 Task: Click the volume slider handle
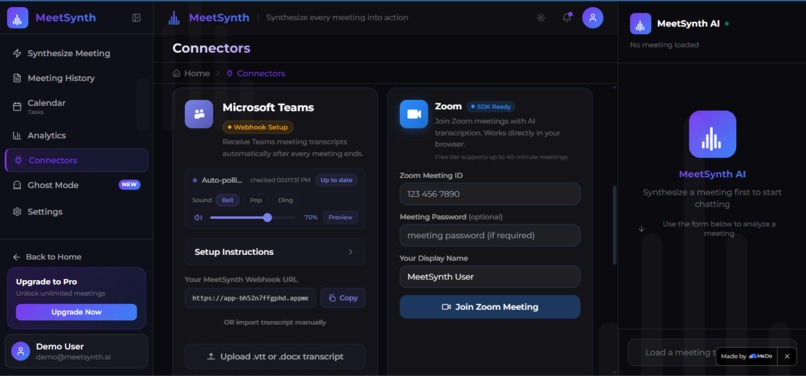pyautogui.click(x=267, y=218)
